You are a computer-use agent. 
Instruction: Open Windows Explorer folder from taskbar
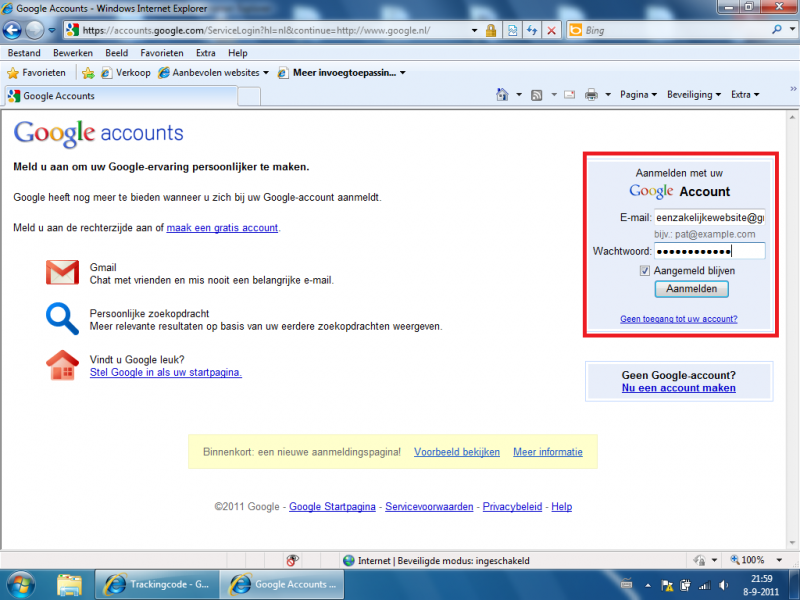click(69, 584)
